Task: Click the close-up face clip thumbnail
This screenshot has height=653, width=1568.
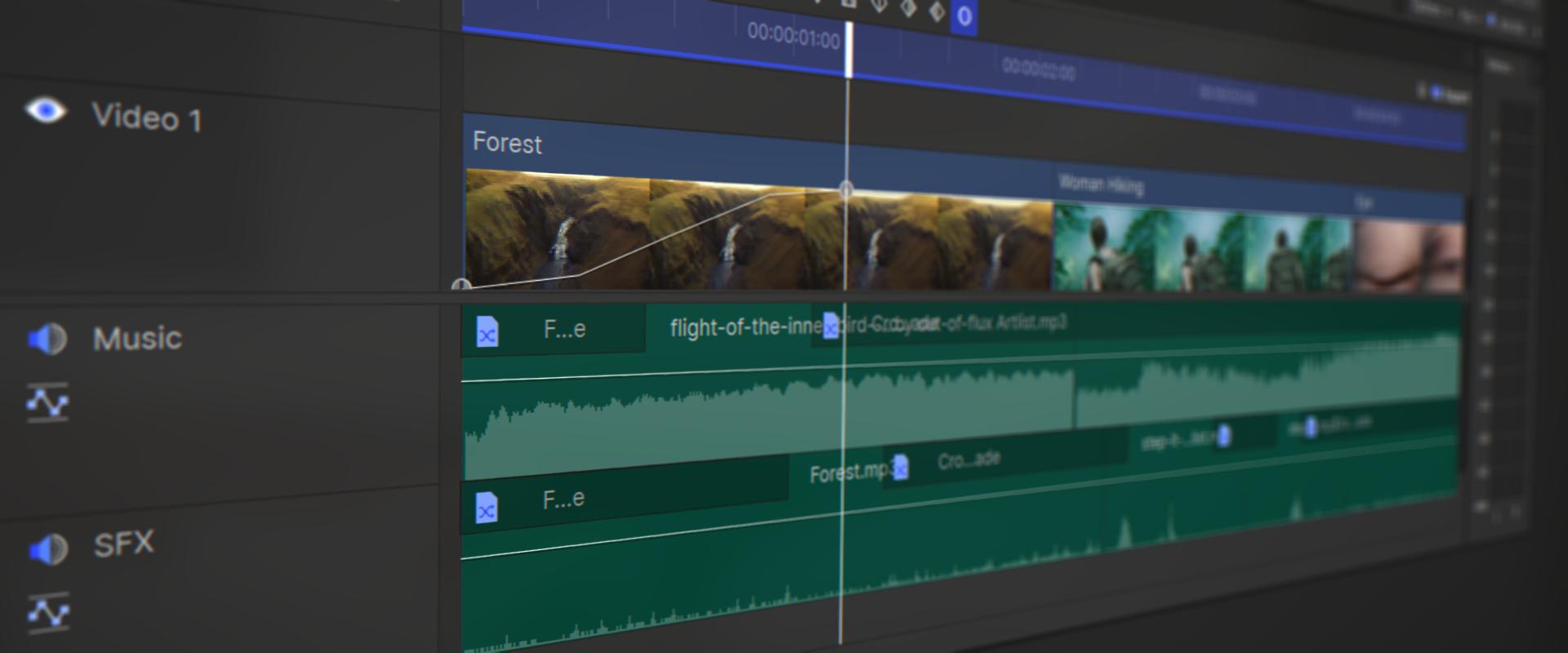Action: click(x=1410, y=257)
